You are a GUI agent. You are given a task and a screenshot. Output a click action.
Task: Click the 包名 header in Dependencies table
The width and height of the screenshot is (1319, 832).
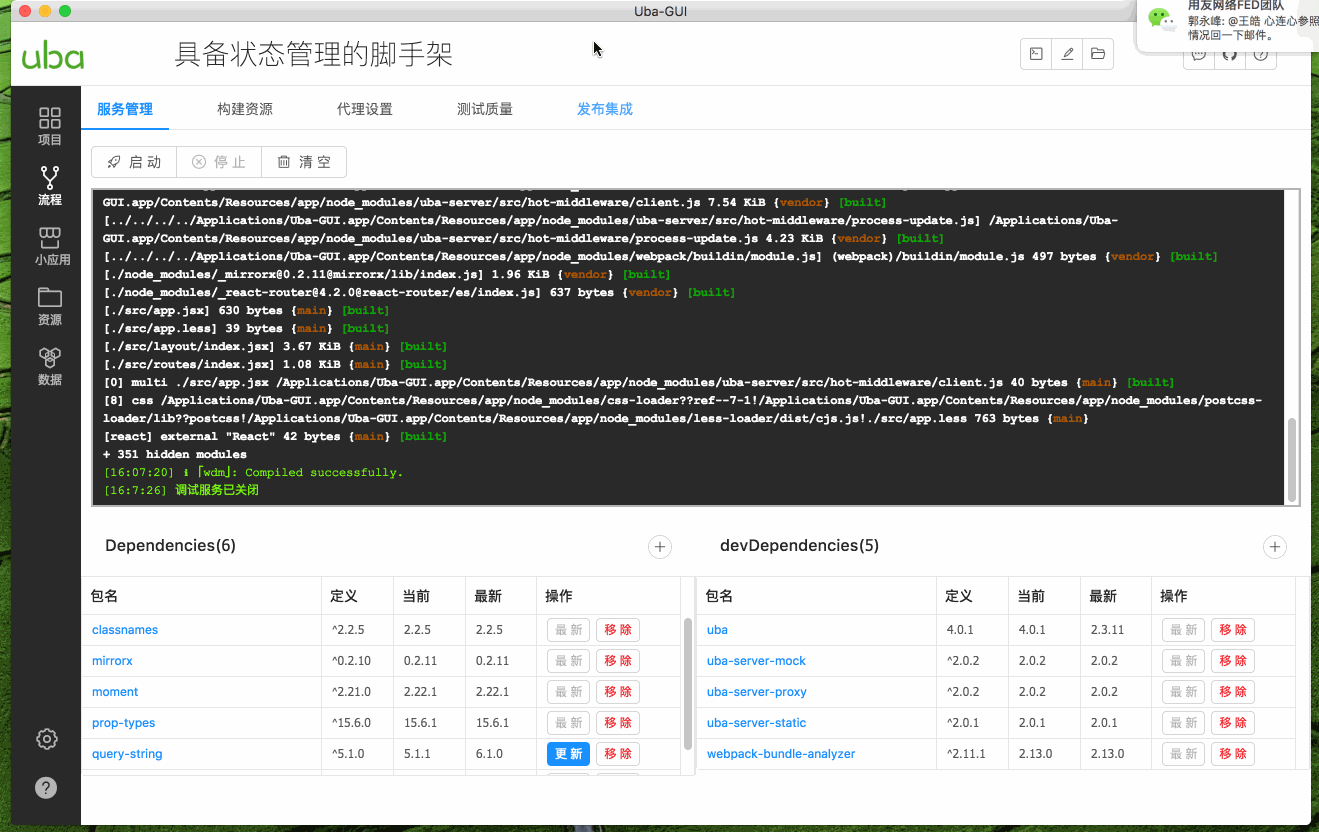point(105,596)
